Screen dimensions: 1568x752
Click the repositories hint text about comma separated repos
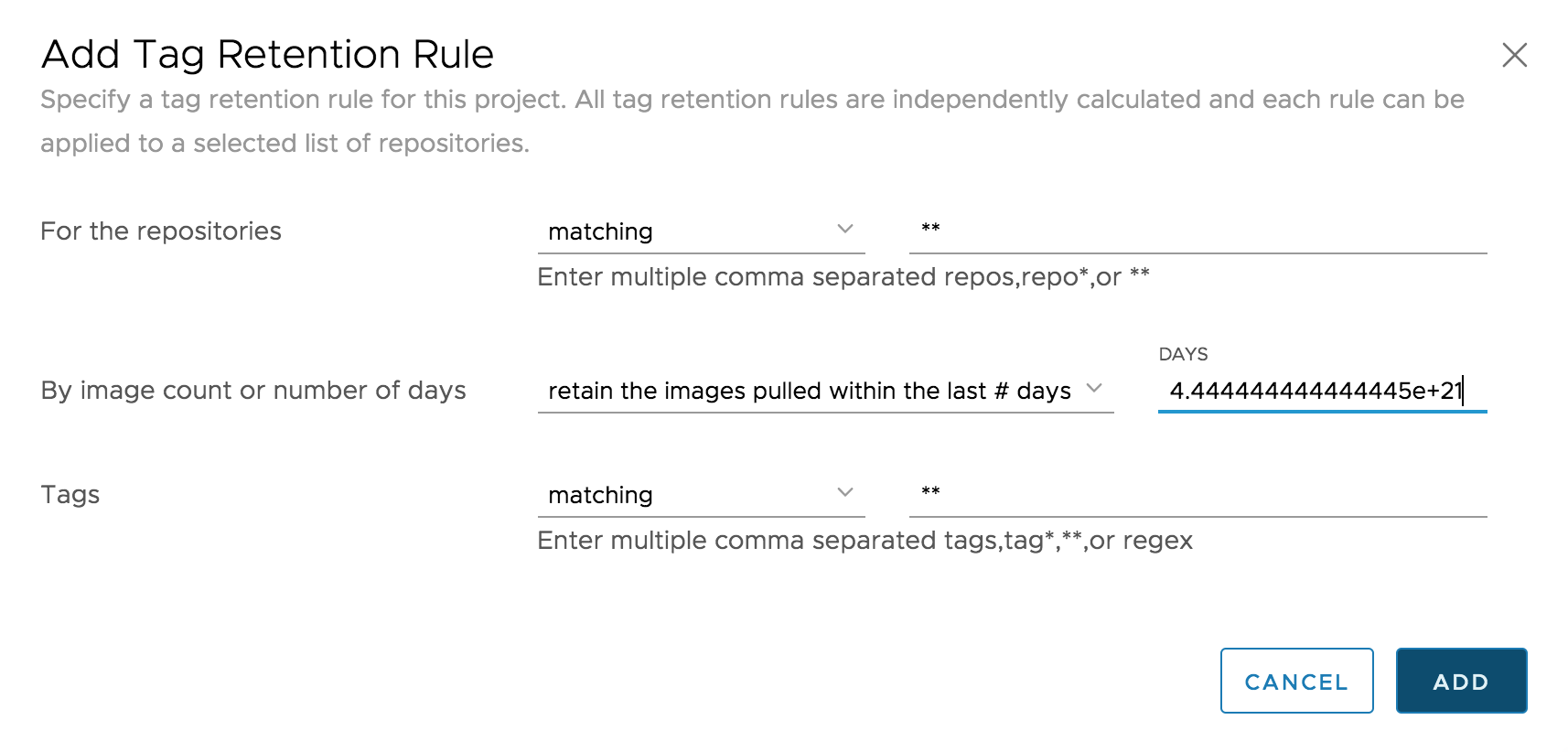(843, 276)
